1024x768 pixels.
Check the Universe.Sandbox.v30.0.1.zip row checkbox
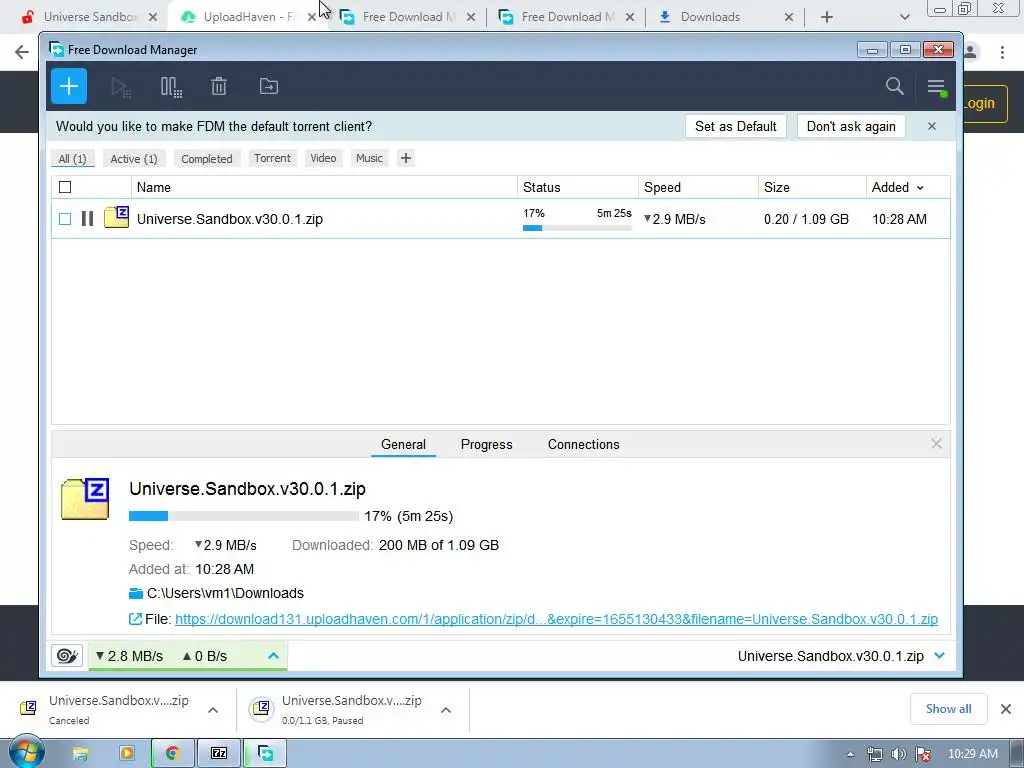(x=65, y=219)
